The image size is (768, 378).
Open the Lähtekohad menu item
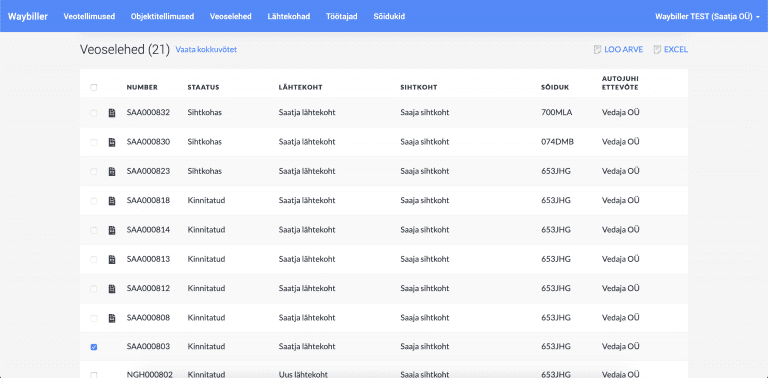[288, 16]
